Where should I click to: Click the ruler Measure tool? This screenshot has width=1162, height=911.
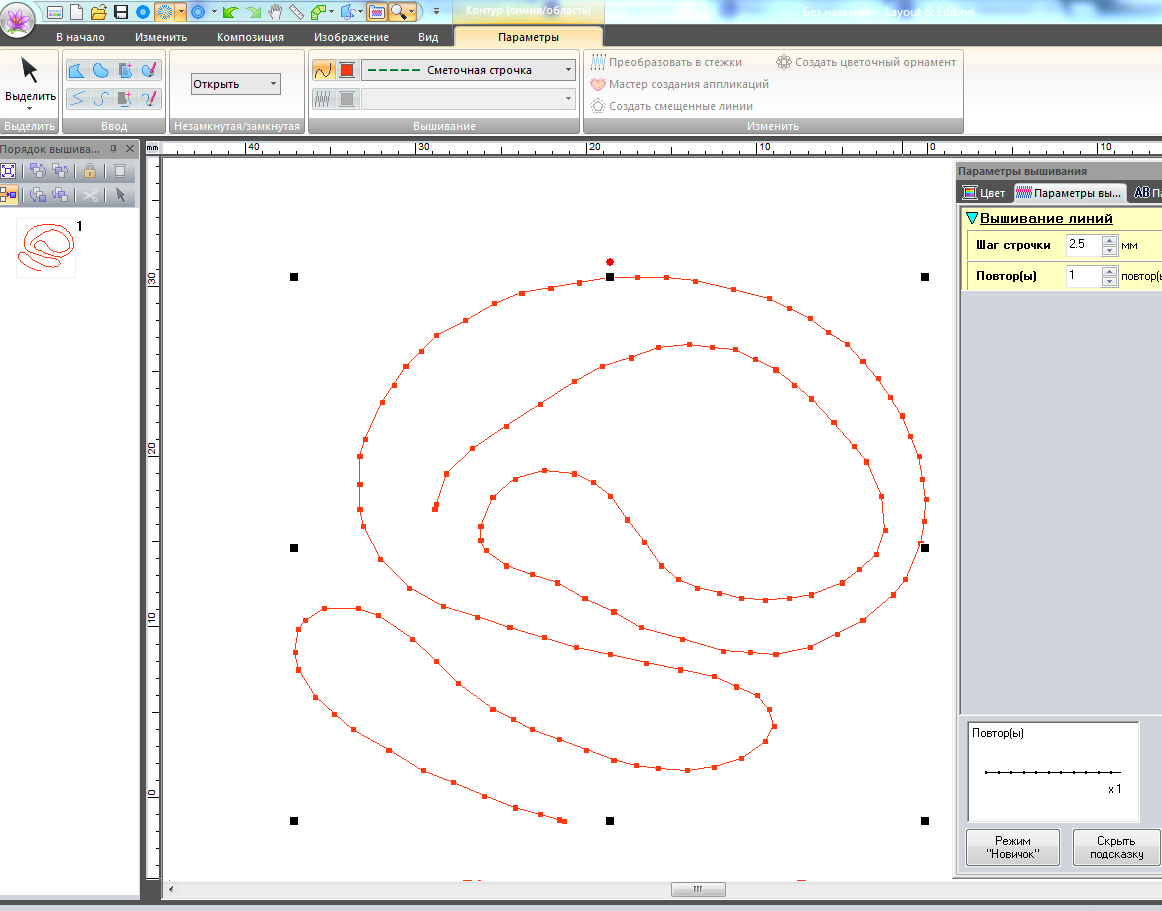pos(297,12)
